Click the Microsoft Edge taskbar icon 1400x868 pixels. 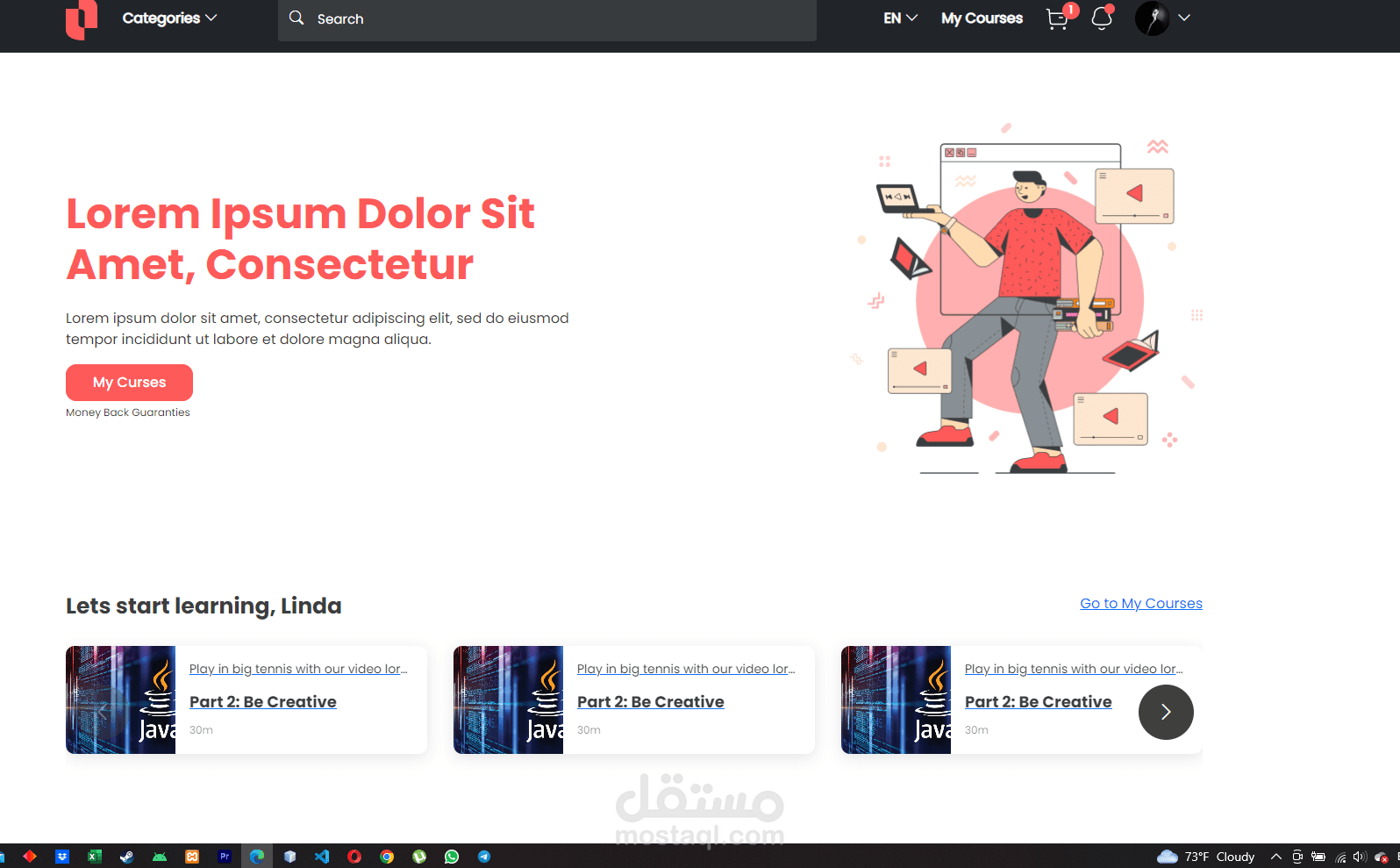pos(257,857)
